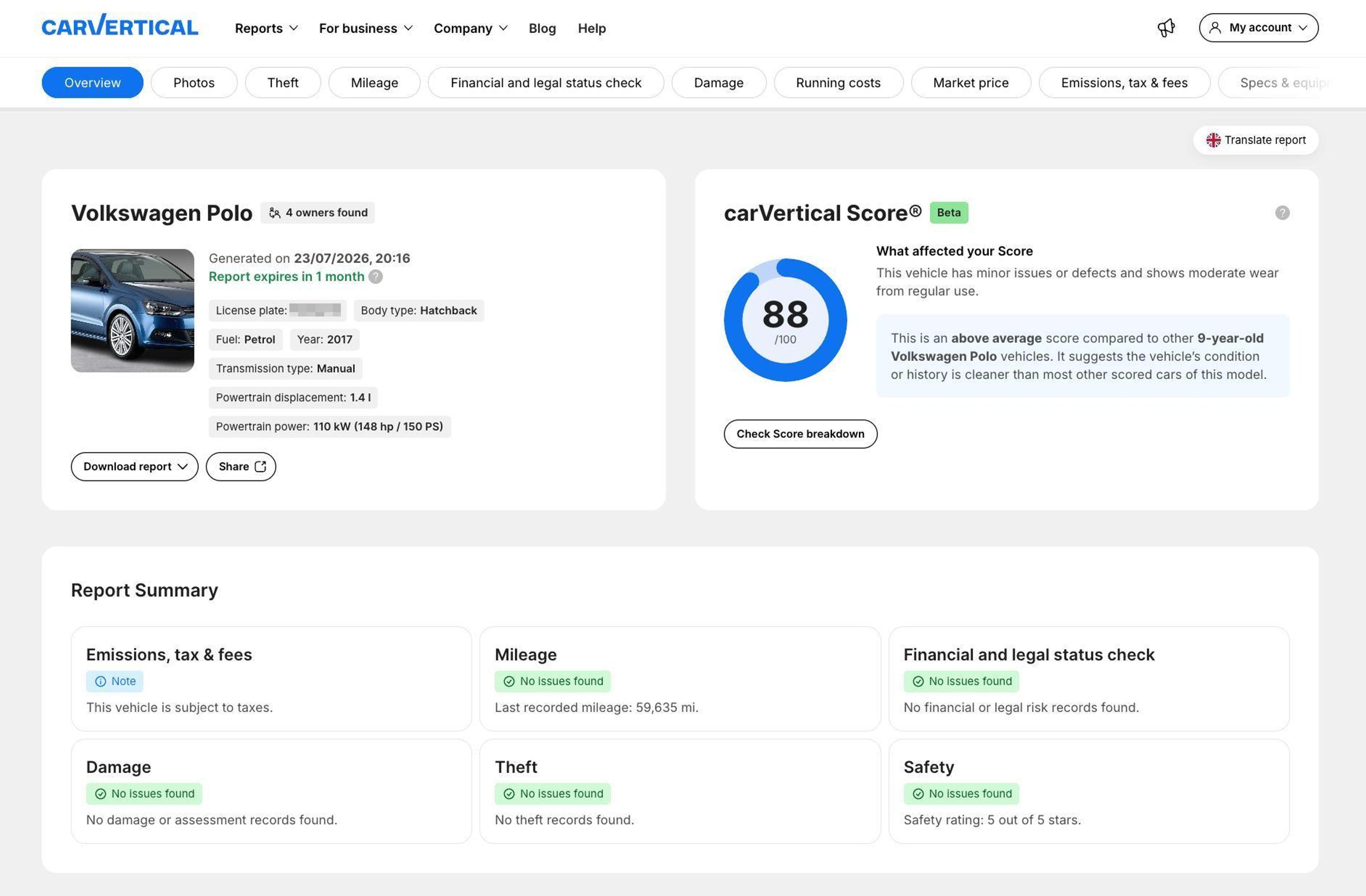
Task: Click the above average score comparison note
Action: coord(1082,356)
